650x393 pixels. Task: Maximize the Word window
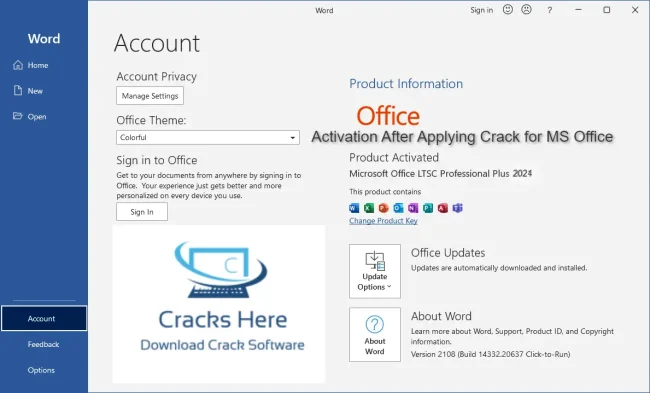click(606, 10)
